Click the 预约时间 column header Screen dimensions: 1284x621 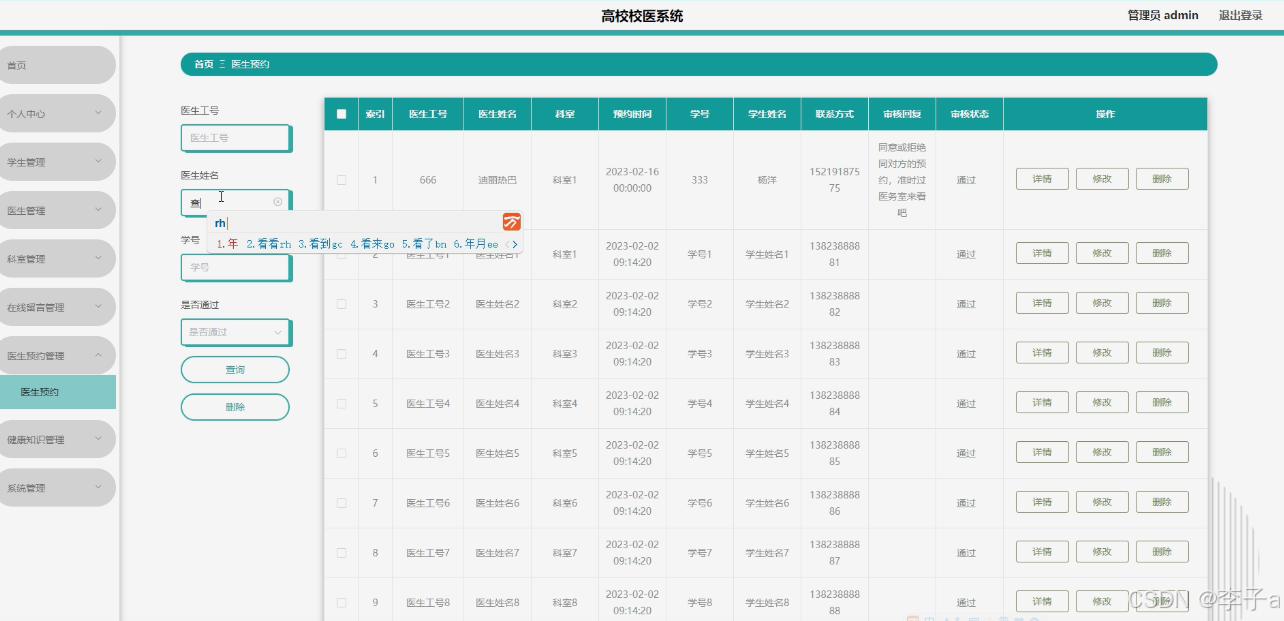[632, 114]
